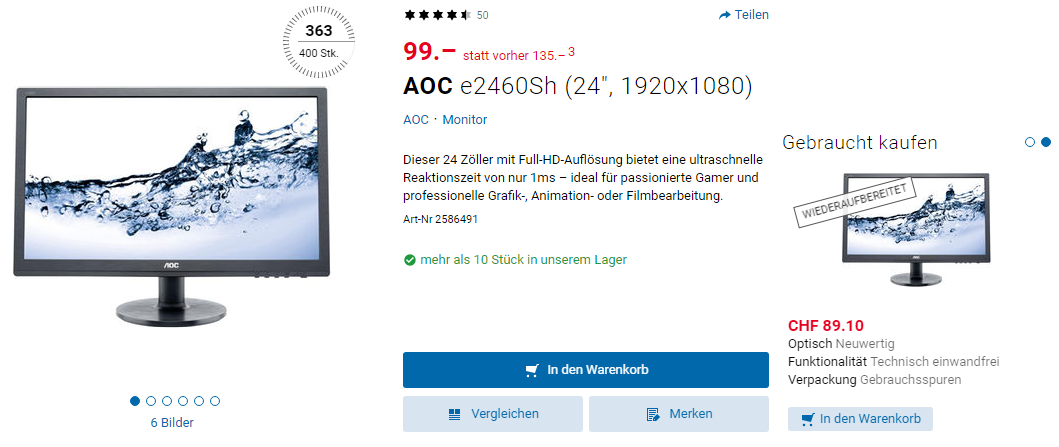Select the last image carousel dot

[215, 401]
